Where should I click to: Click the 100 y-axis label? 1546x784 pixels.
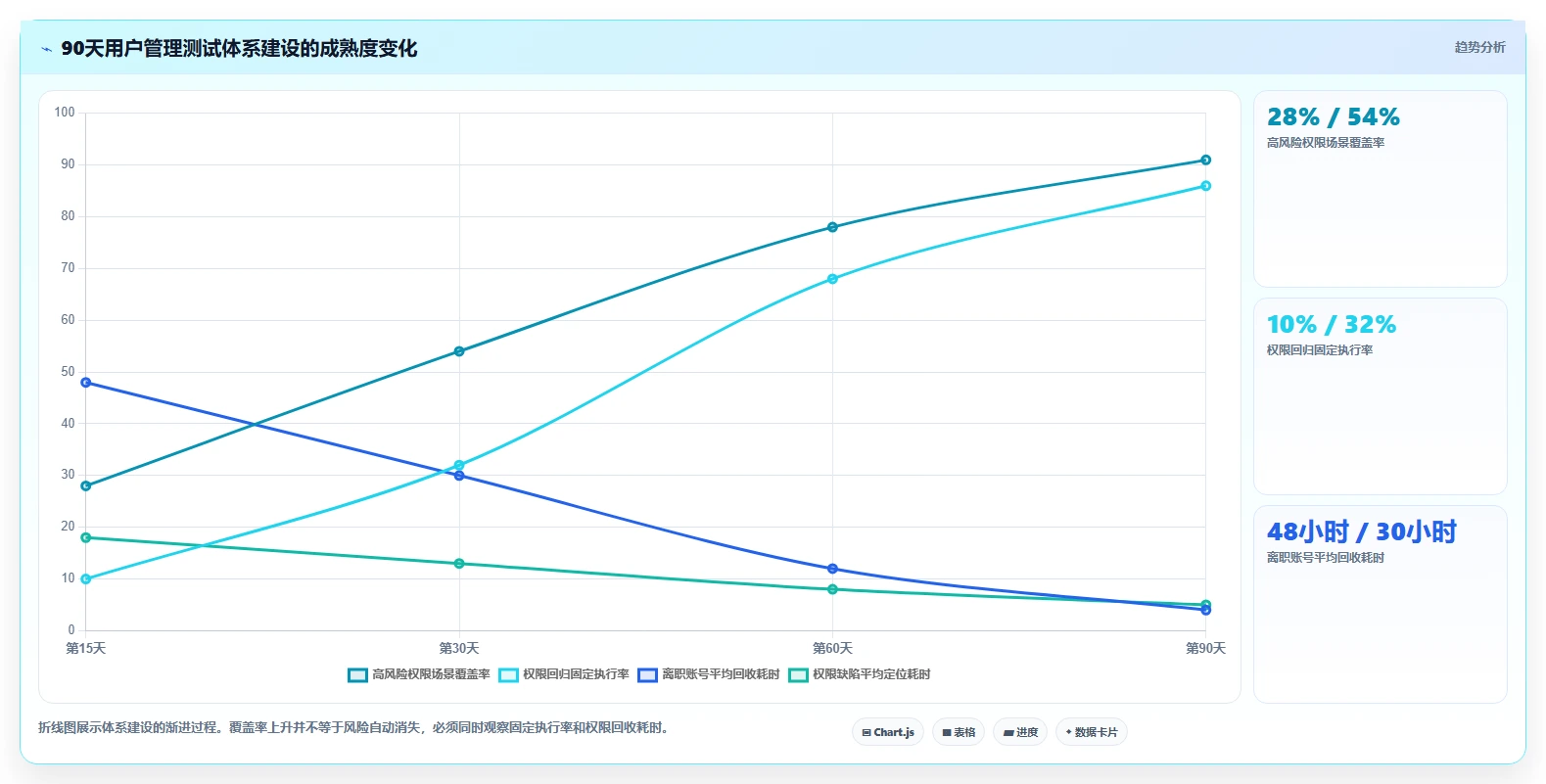pos(65,113)
